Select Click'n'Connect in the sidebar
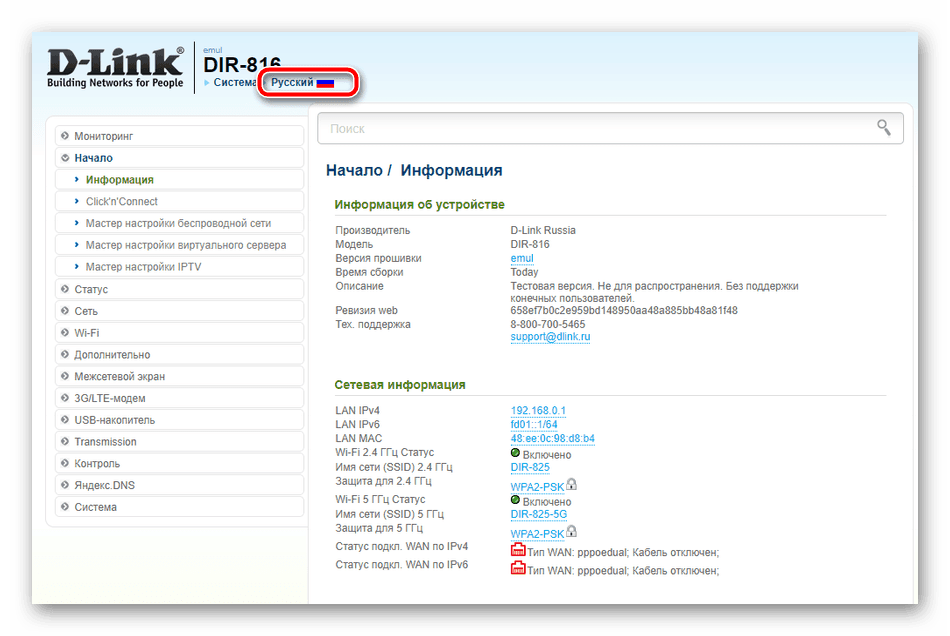The image size is (950, 636). pyautogui.click(x=179, y=201)
